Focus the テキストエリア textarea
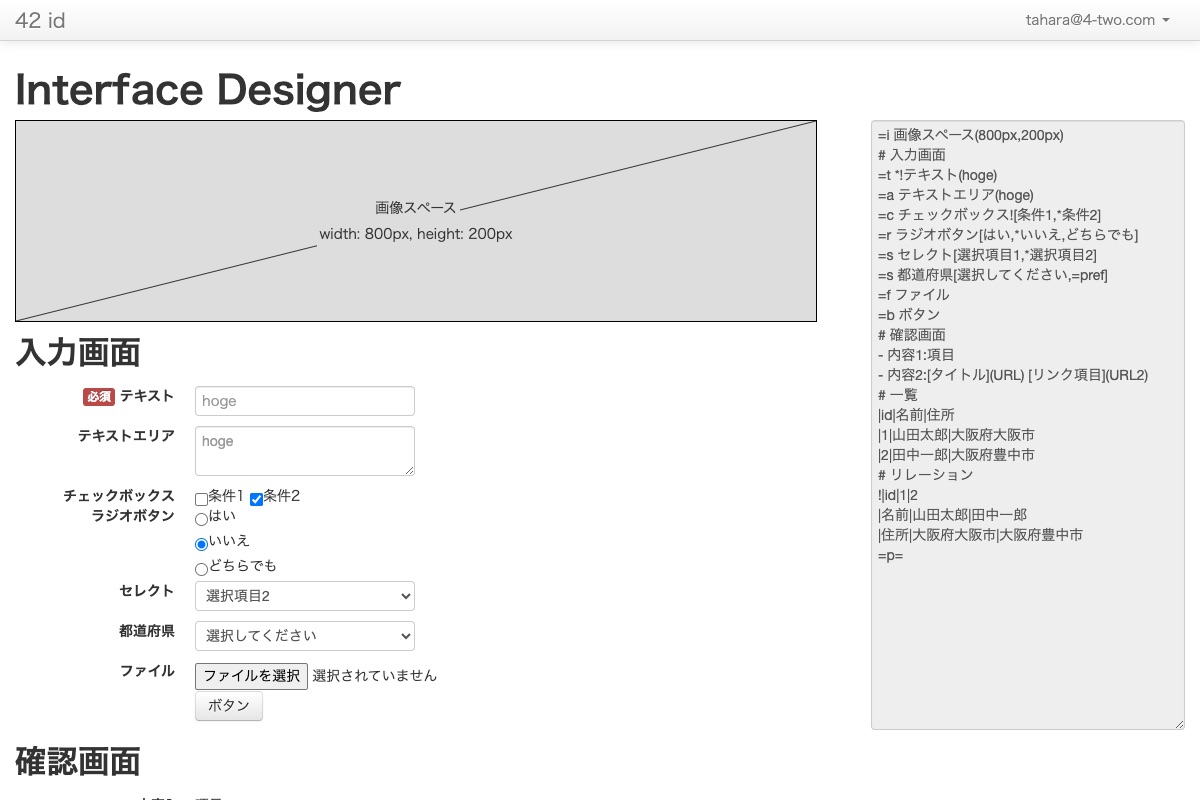 [305, 451]
